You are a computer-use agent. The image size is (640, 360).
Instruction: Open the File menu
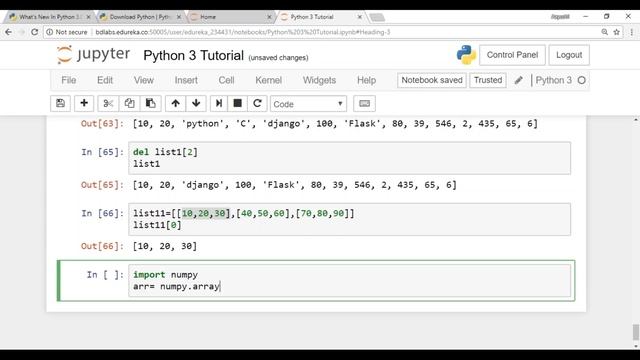point(69,80)
